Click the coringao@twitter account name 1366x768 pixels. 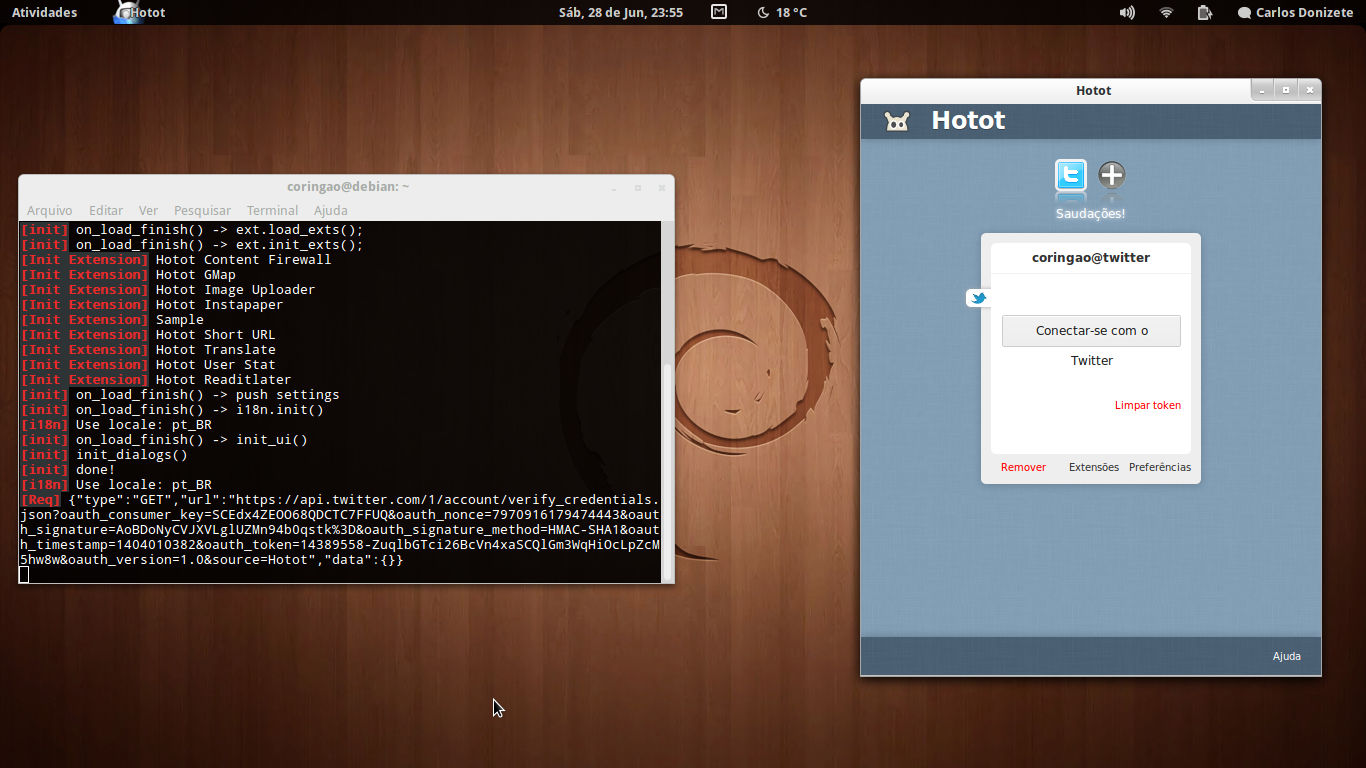[1091, 257]
